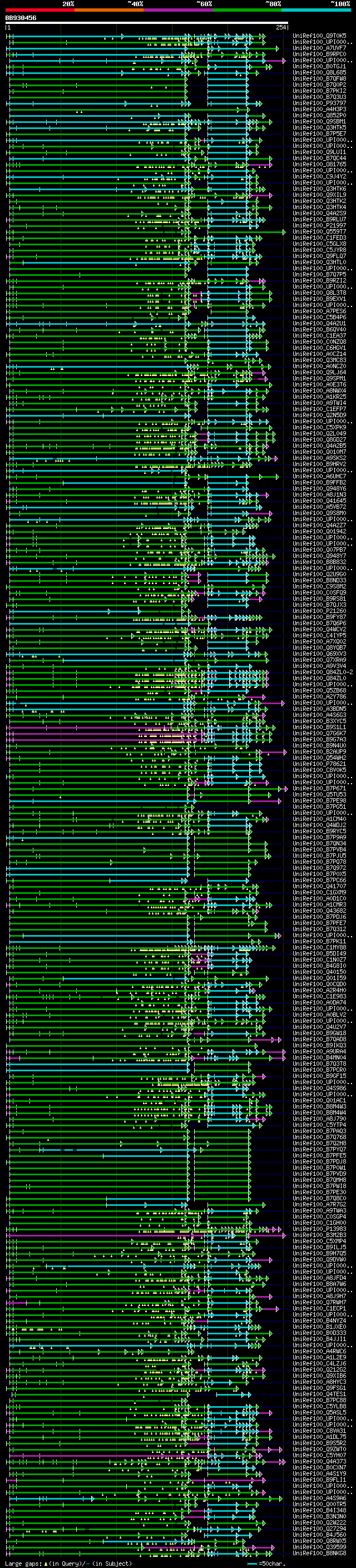Select hit UniRef100_Q27294
This screenshot has height=1568, width=356.
(x=319, y=1529)
